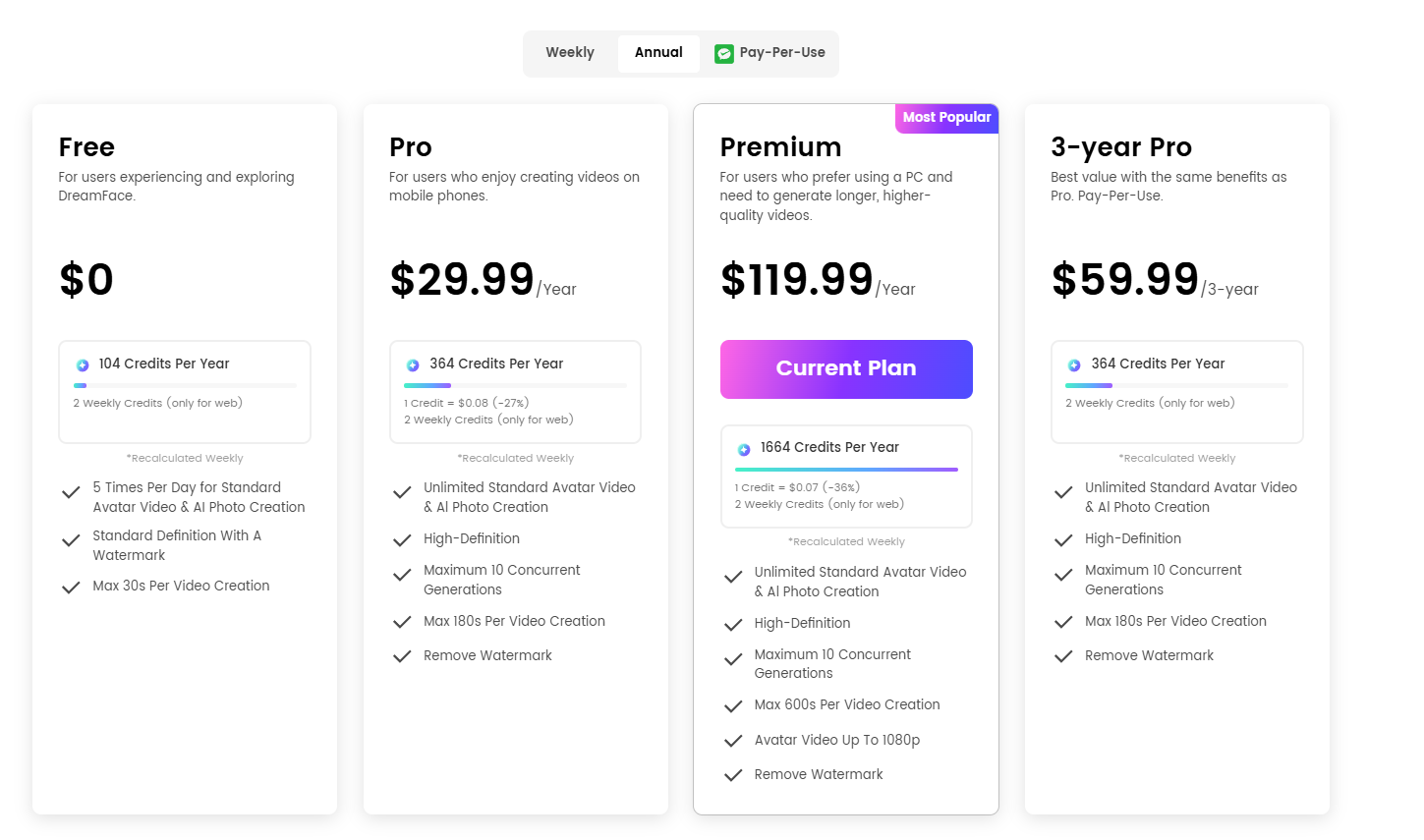Image resolution: width=1424 pixels, height=840 pixels.
Task: Click the 3-year Pro plan title
Action: (1120, 147)
